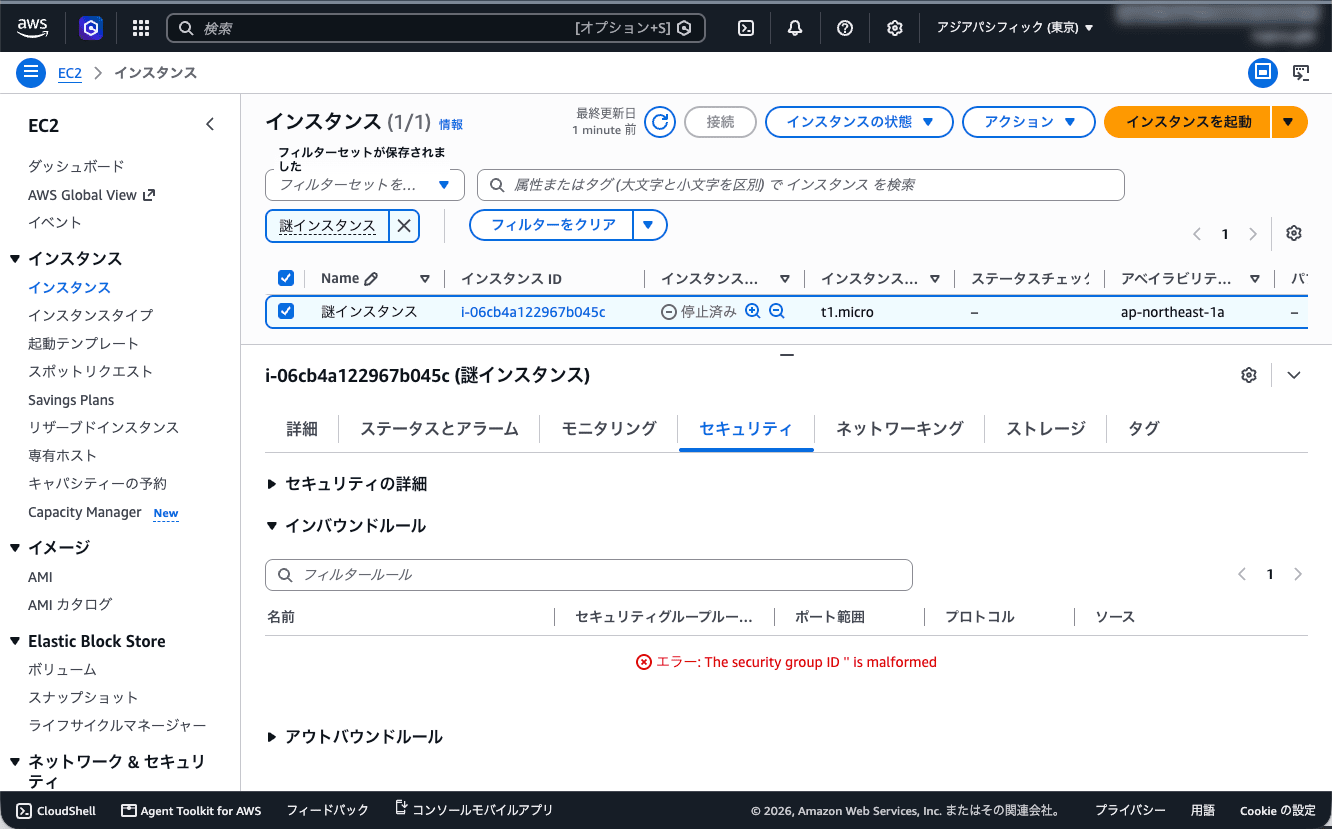Click the フィルターをクリア button

[x=553, y=225]
